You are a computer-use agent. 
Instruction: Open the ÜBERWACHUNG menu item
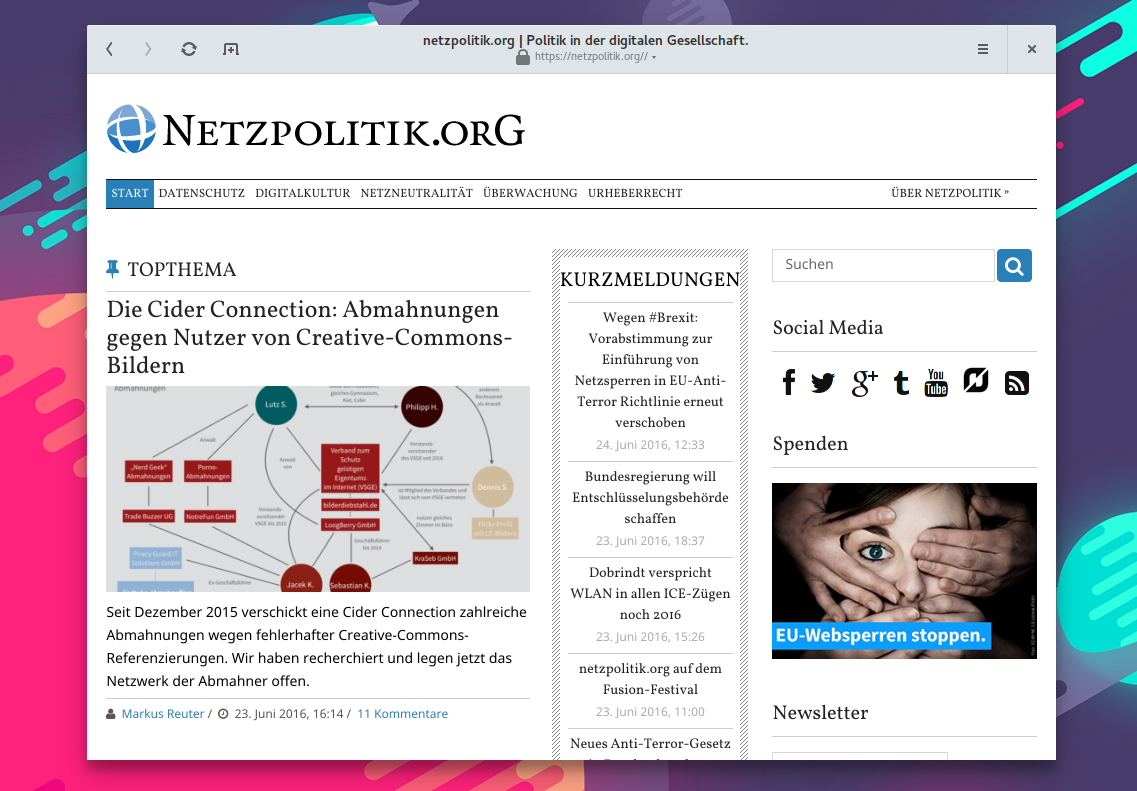[x=530, y=194]
